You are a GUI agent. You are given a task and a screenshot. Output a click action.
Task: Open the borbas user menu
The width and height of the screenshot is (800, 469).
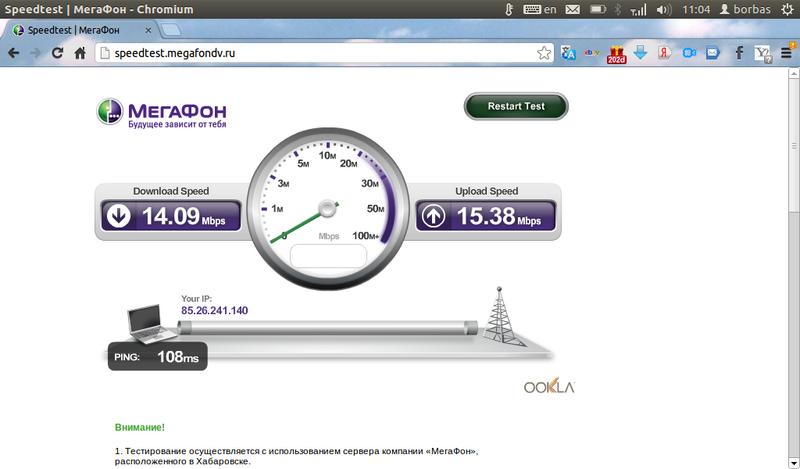tap(745, 10)
